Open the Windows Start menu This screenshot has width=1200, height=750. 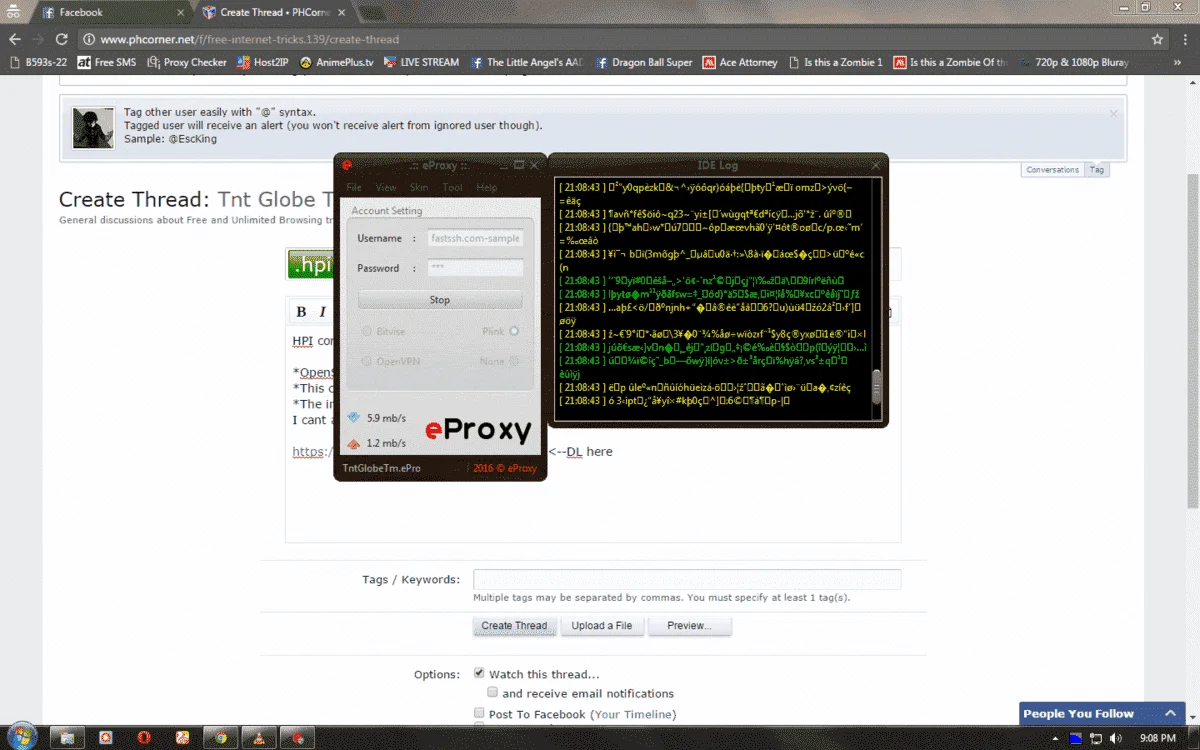pyautogui.click(x=21, y=738)
